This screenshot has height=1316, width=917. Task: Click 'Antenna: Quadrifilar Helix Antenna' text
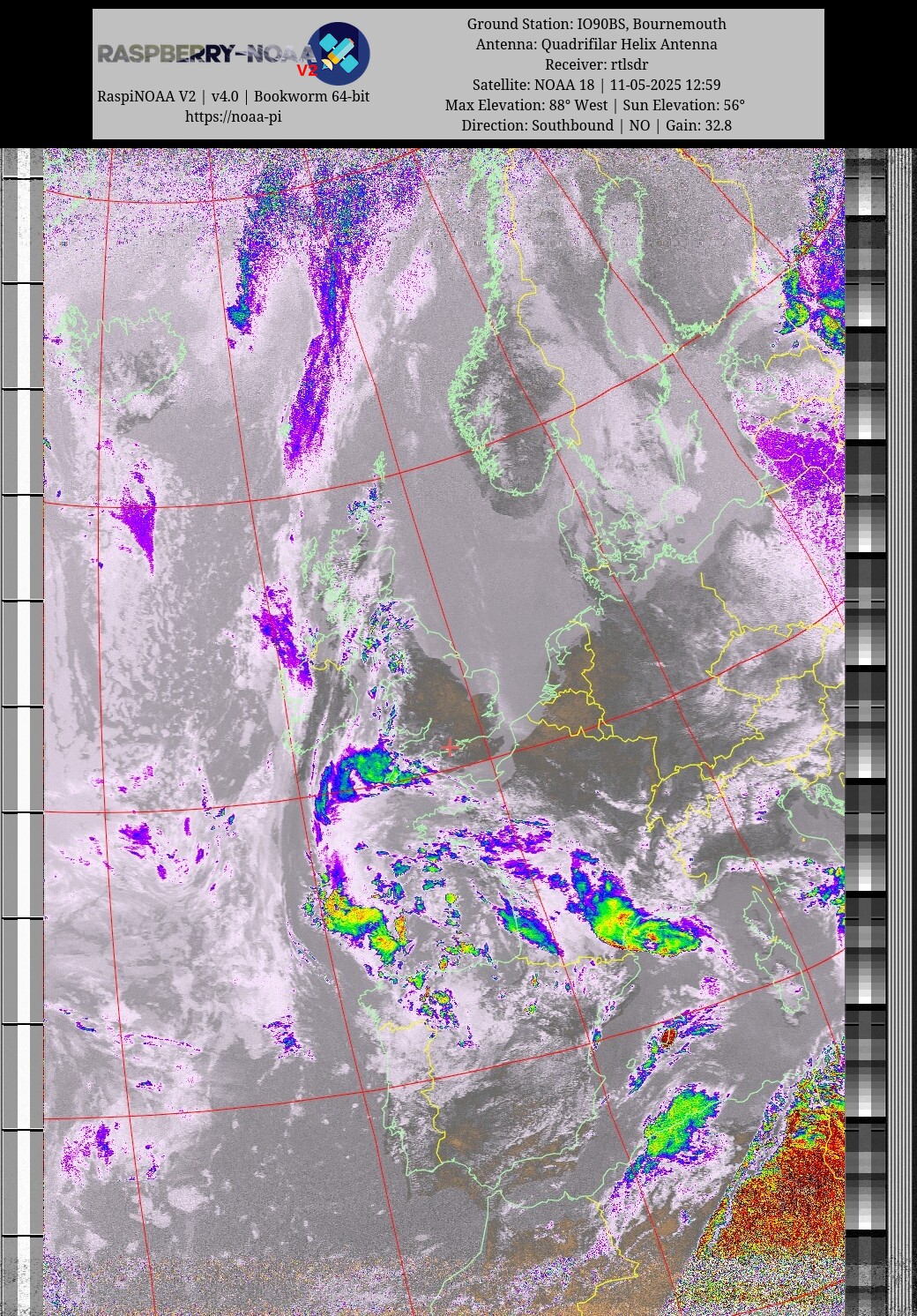597,44
